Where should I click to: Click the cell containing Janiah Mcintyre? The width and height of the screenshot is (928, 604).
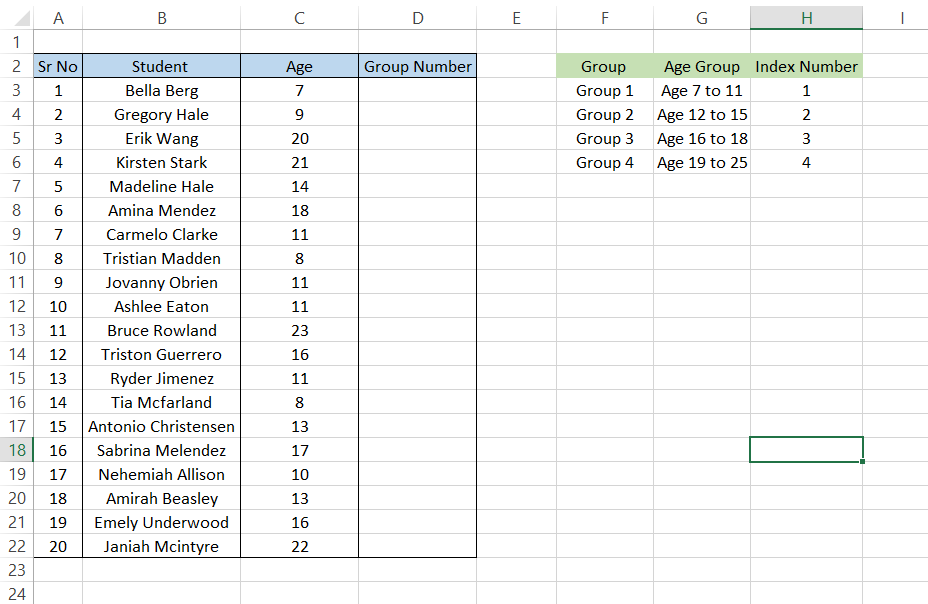pos(161,546)
